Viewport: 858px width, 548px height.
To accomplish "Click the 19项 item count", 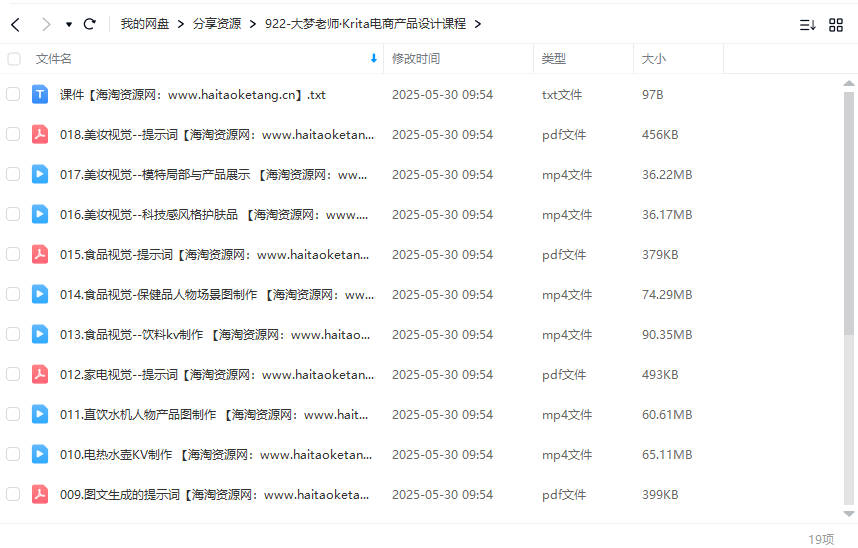I will tap(821, 539).
